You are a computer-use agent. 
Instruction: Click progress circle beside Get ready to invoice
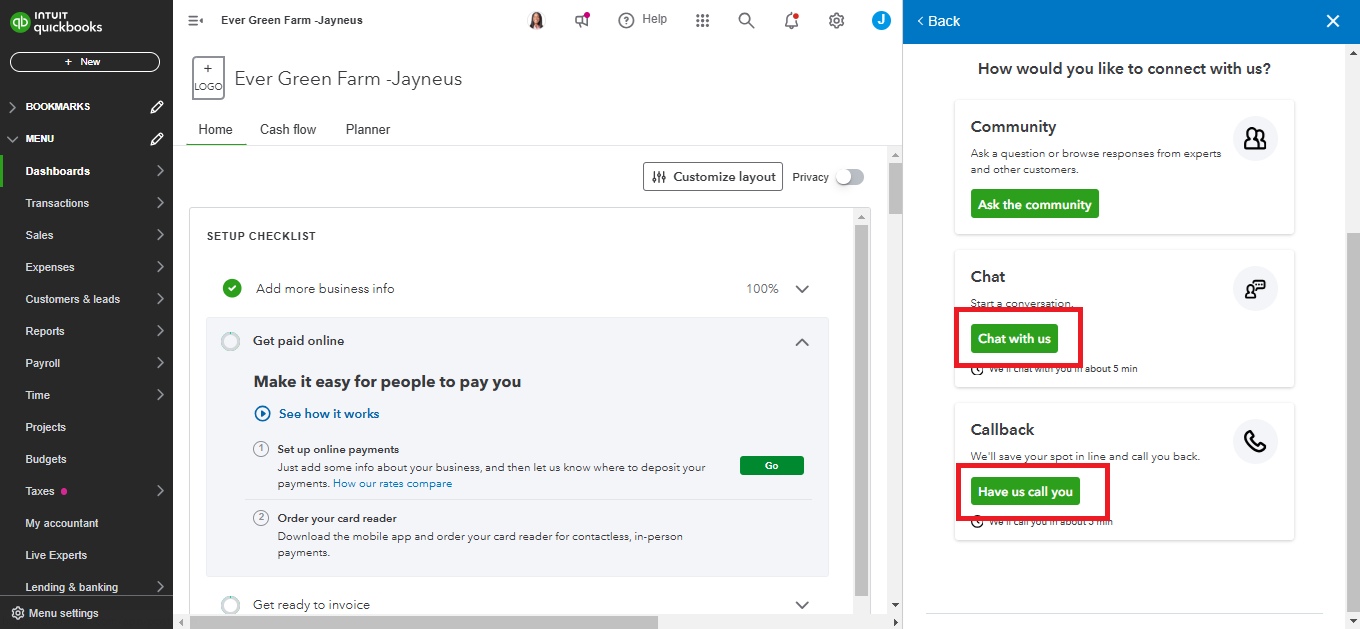[x=230, y=604]
